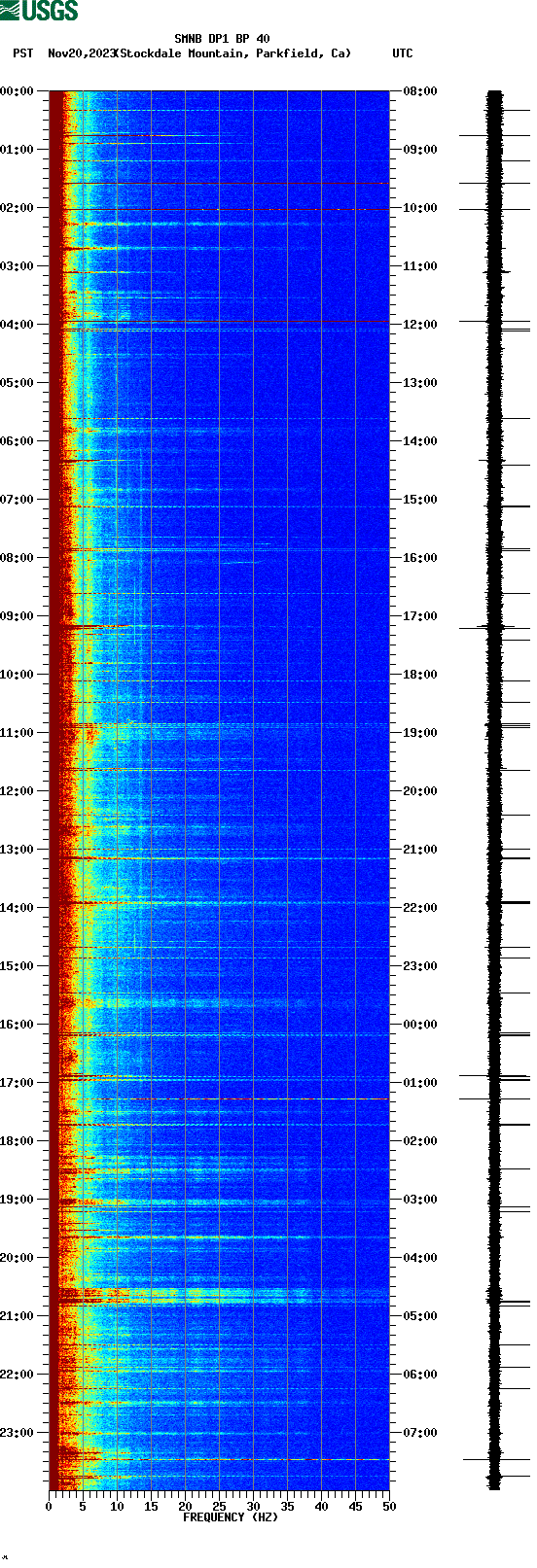537x1568 pixels.
Task: Click the 20:00 PST time label
Action: (x=17, y=1258)
